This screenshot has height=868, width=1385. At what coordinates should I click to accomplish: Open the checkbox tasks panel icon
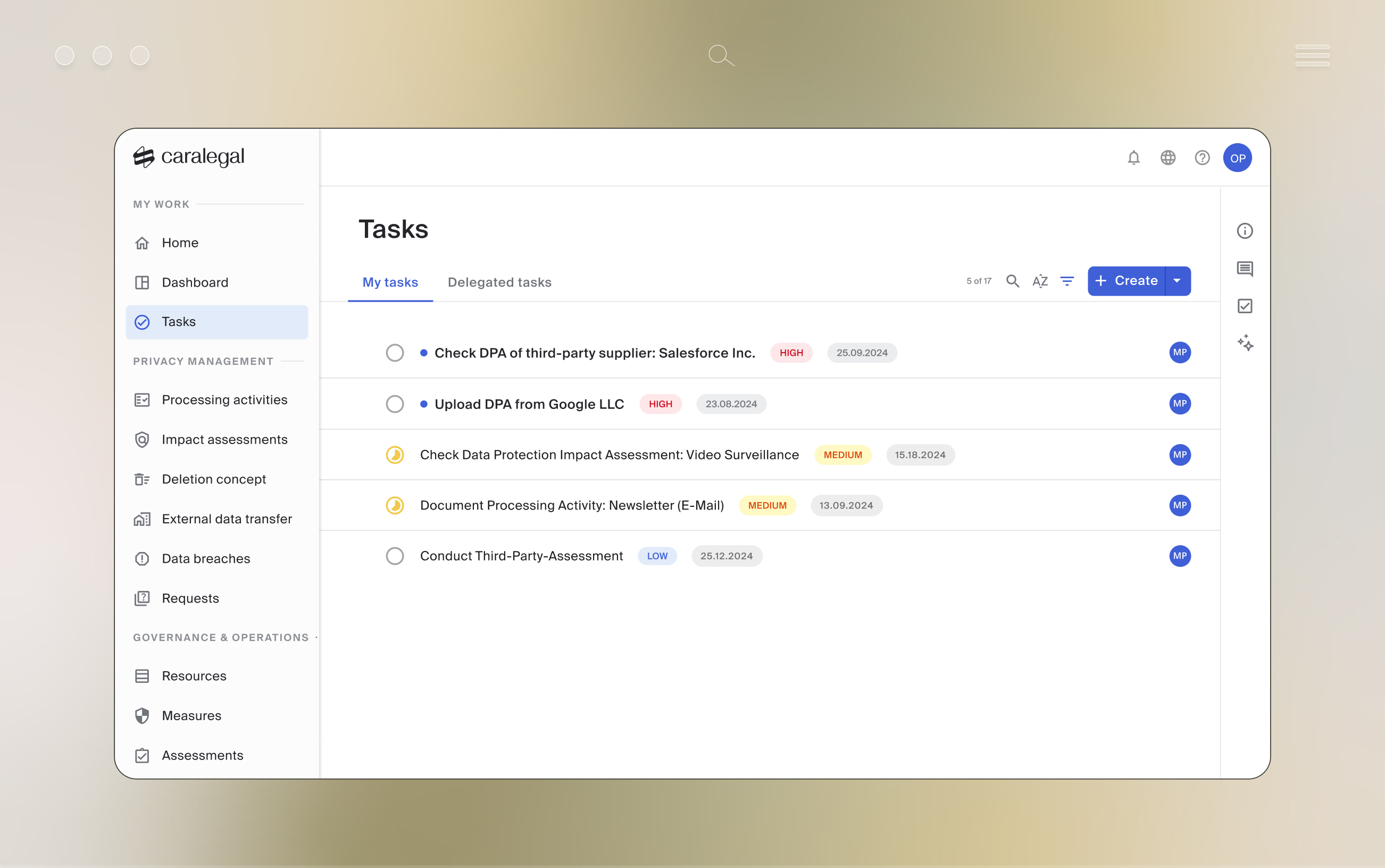tap(1245, 306)
